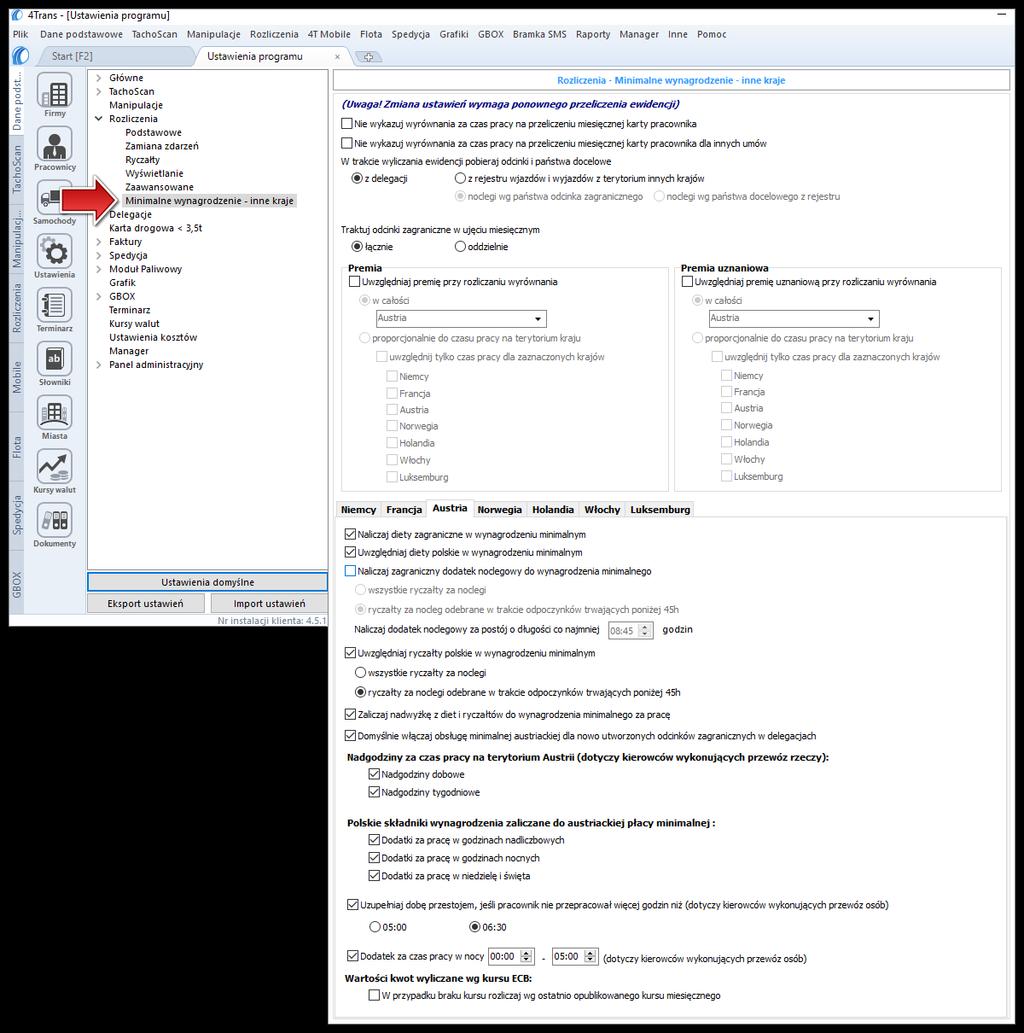Switch to the TachoScan vertical side tab
Image resolution: width=1024 pixels, height=1033 pixels.
[17, 169]
